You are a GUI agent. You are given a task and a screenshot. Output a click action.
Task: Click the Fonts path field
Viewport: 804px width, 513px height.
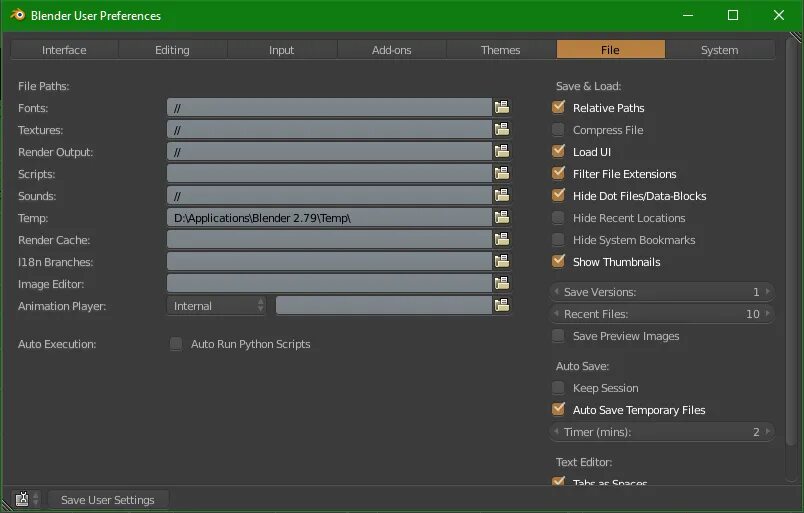pyautogui.click(x=329, y=108)
